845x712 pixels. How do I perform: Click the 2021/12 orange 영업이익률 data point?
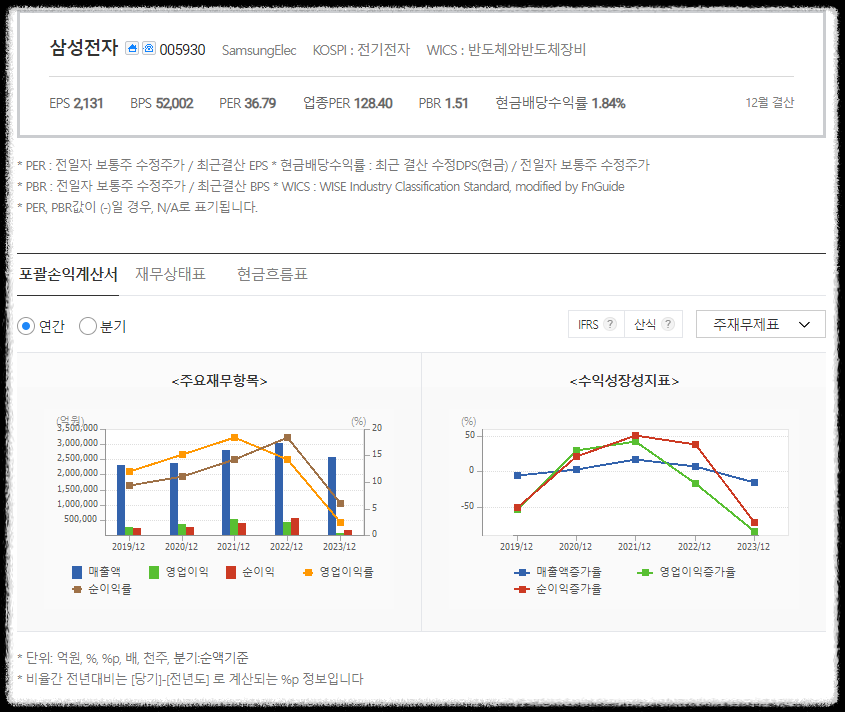tap(234, 438)
